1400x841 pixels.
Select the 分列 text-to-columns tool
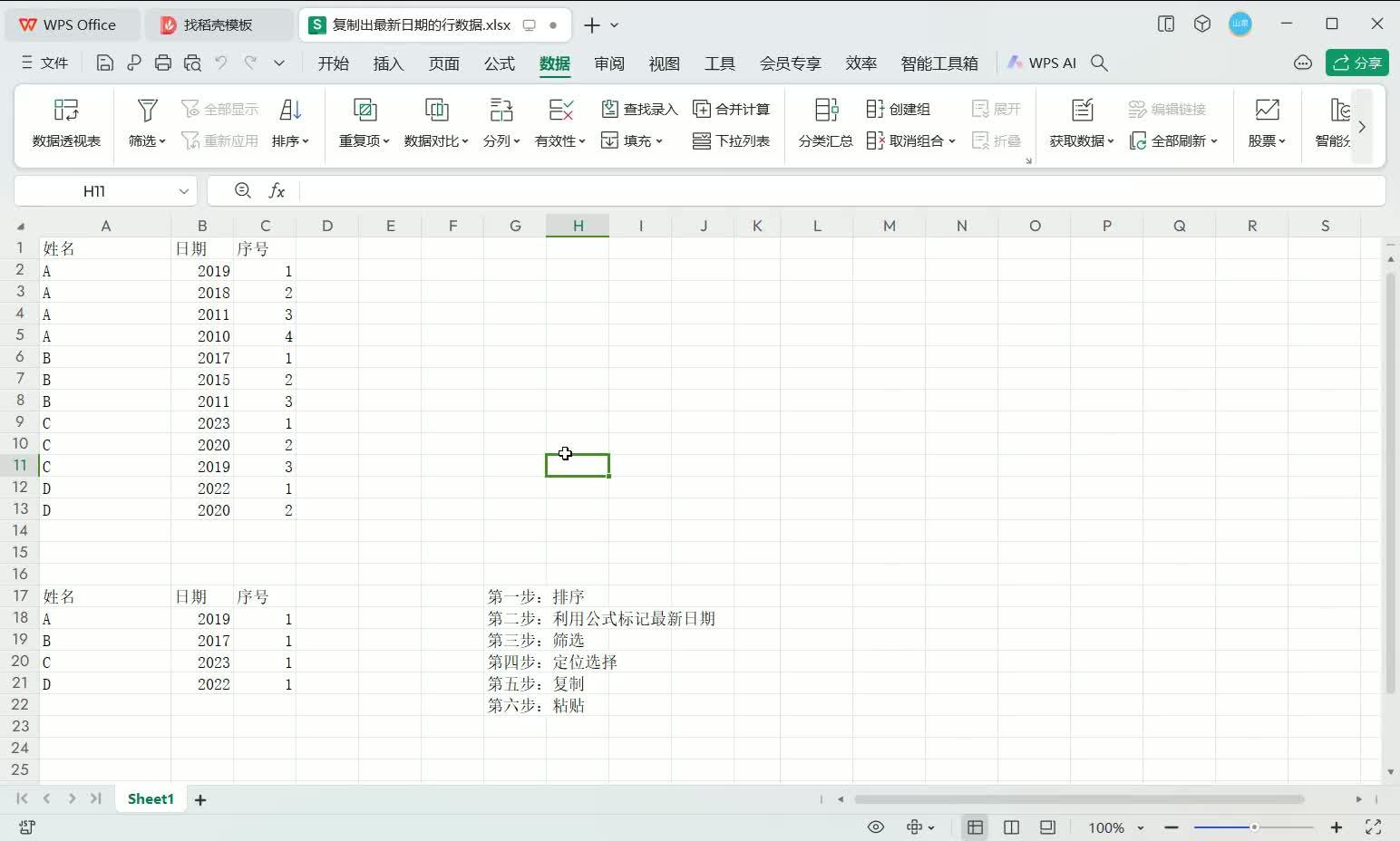coord(500,123)
